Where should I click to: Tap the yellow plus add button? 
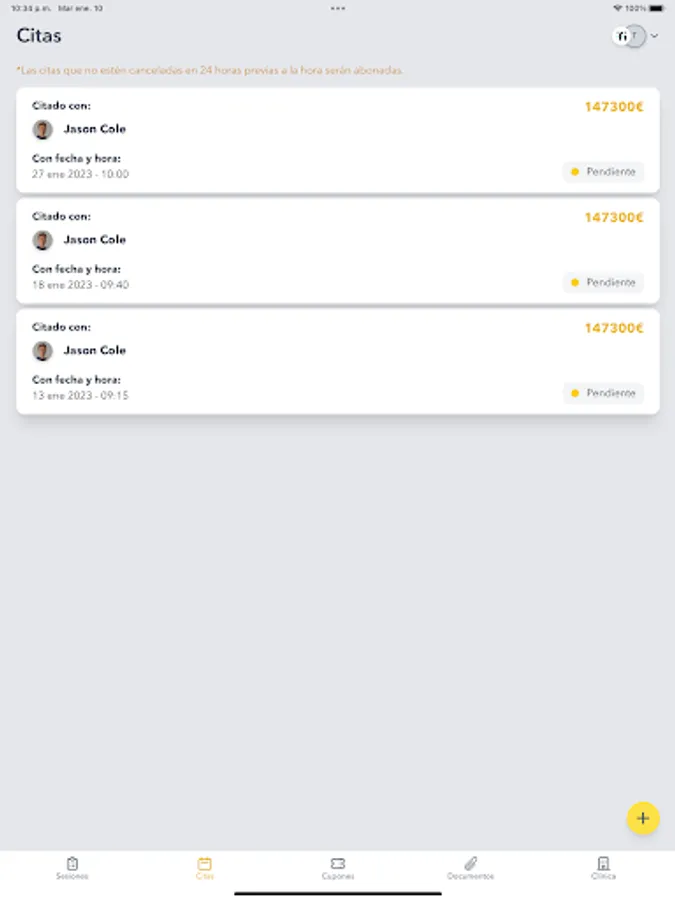642,818
